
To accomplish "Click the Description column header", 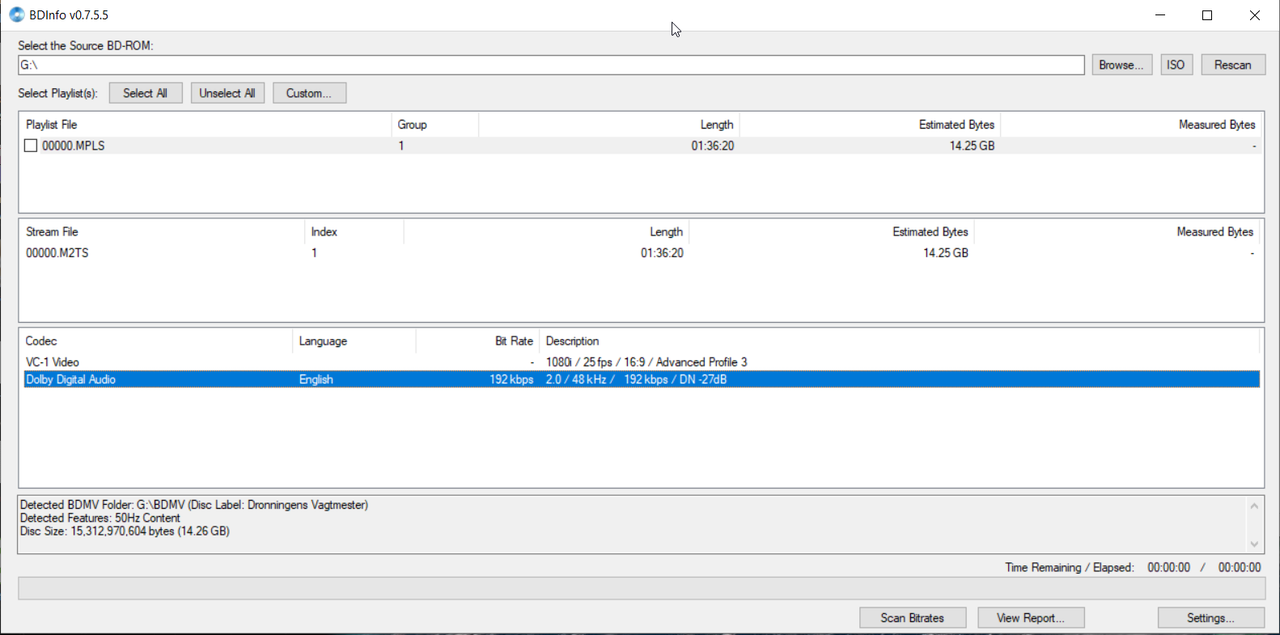I will pos(899,341).
